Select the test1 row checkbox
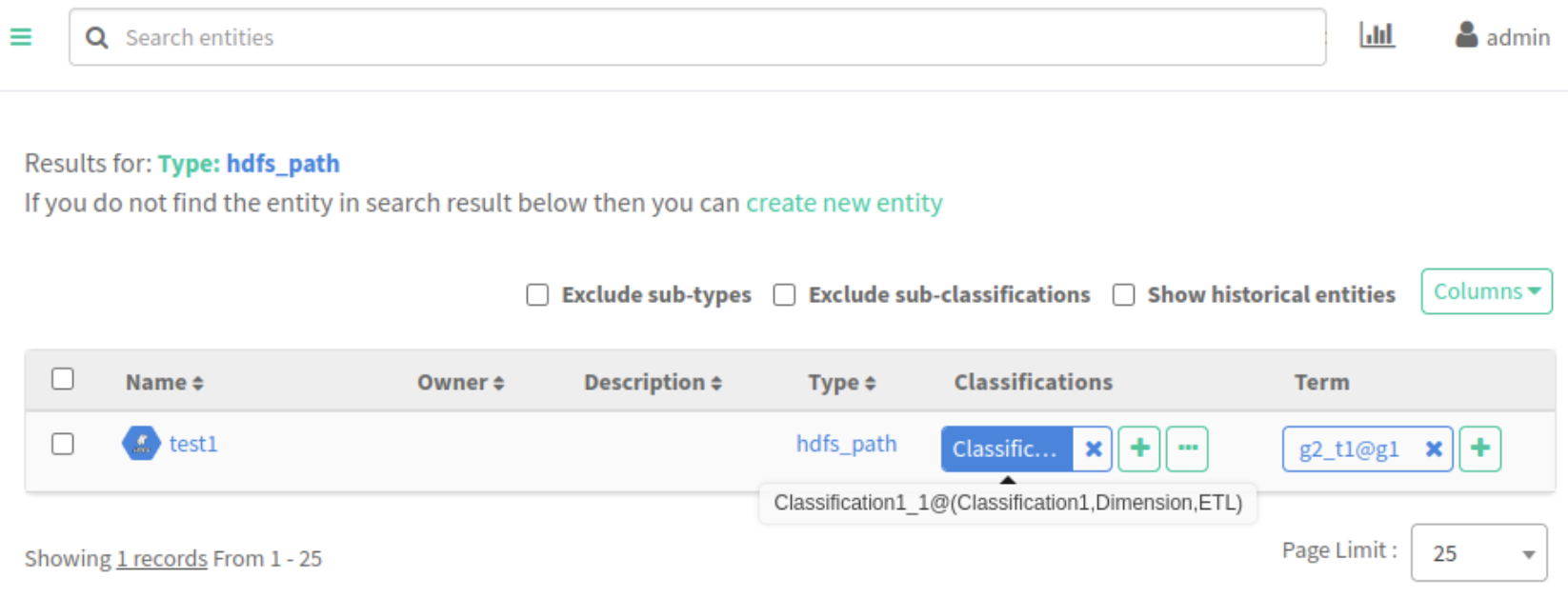 (63, 444)
